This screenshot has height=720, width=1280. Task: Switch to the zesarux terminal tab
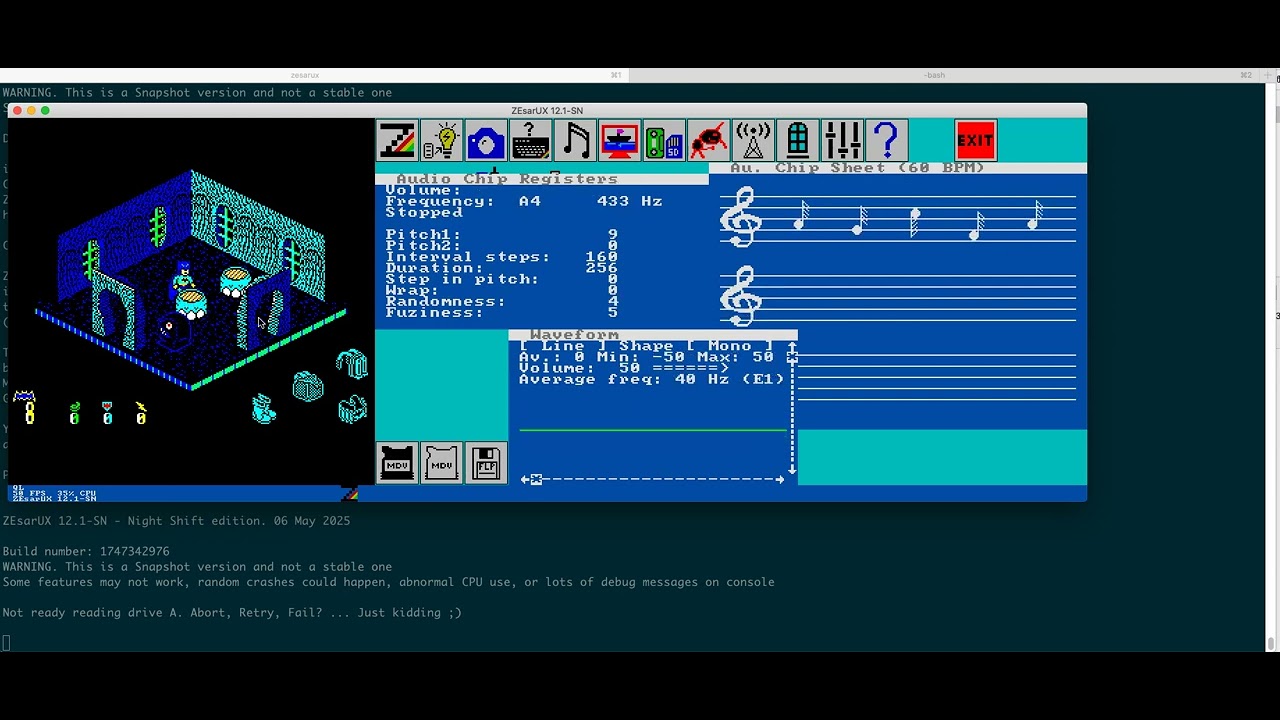tap(313, 75)
